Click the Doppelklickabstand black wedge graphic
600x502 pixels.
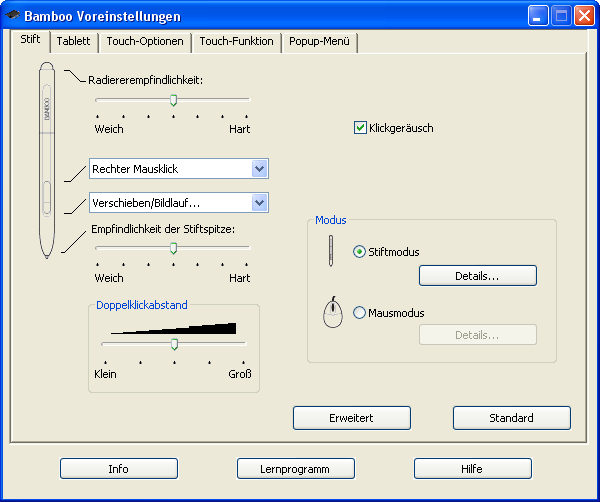pos(174,327)
